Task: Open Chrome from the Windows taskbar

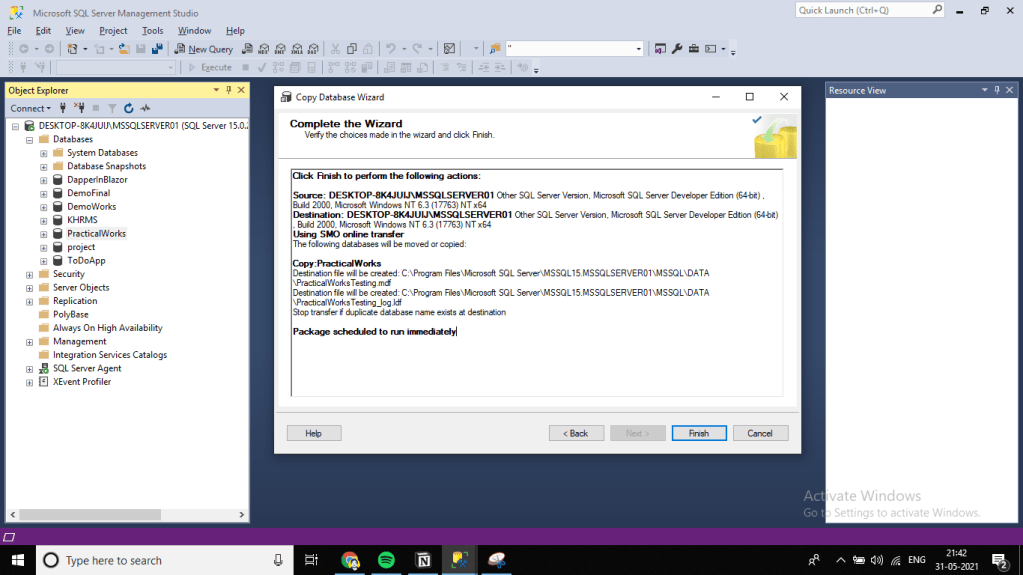Action: tap(349, 560)
